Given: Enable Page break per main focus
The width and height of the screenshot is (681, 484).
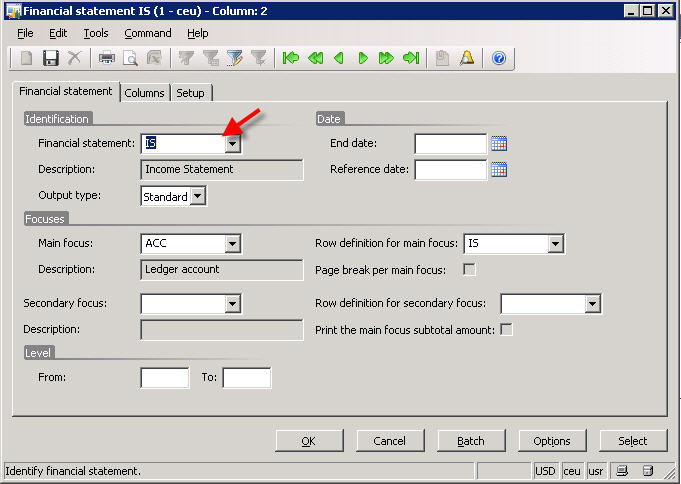Looking at the screenshot, I should click(469, 270).
